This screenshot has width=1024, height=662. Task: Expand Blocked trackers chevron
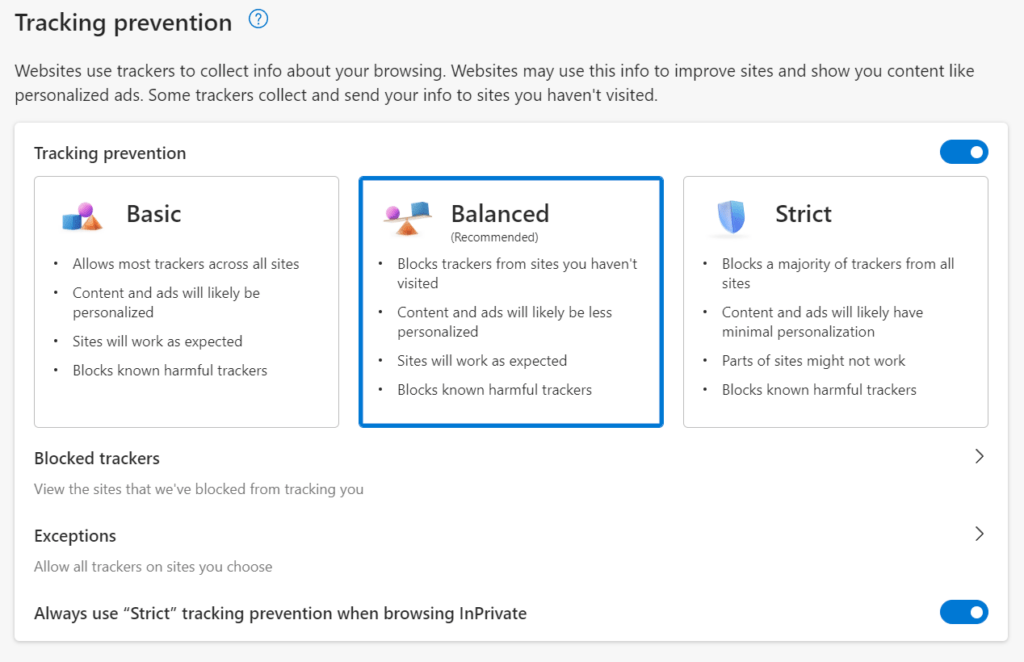point(979,456)
